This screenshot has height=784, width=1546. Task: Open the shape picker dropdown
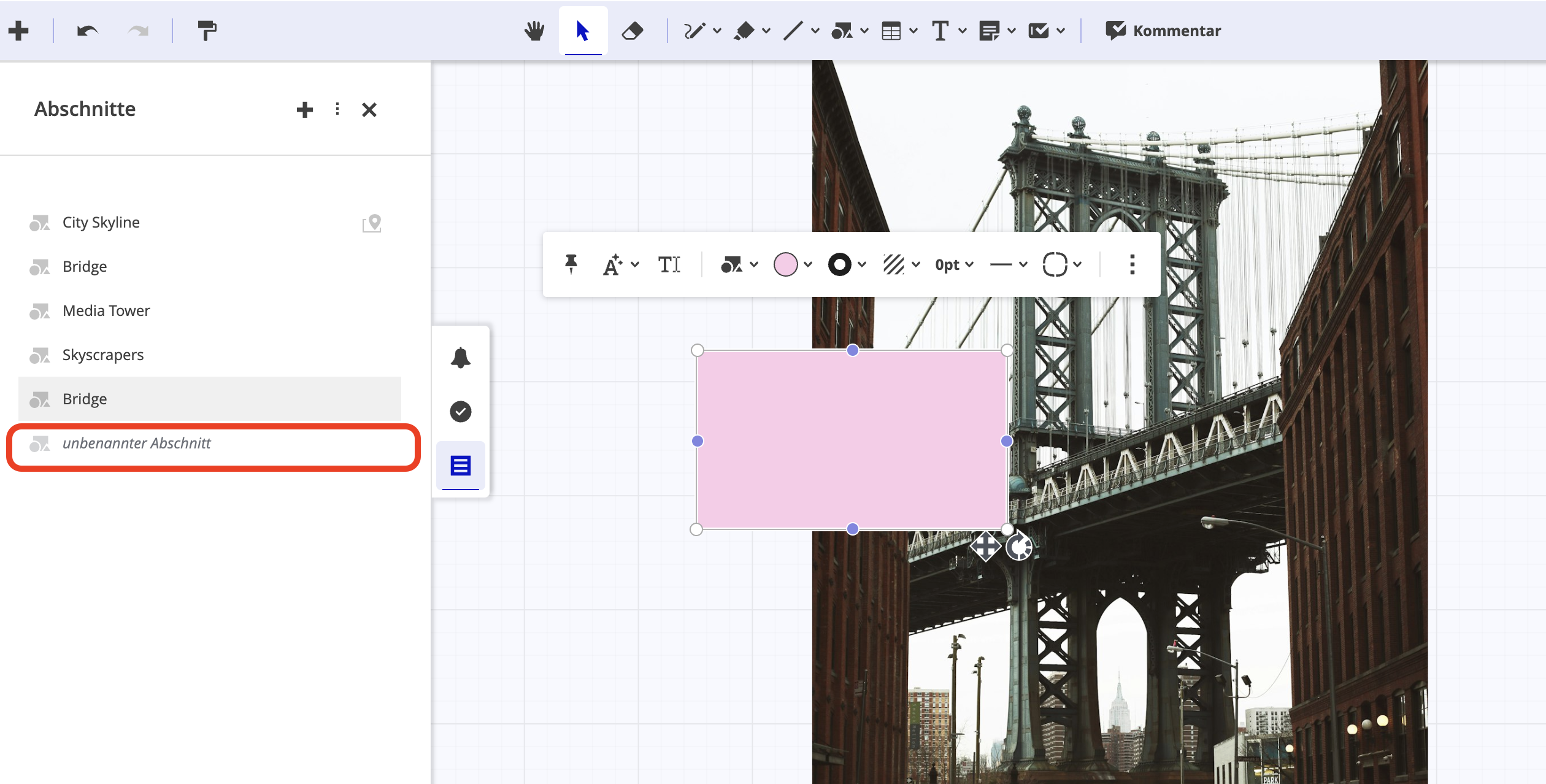coord(734,264)
